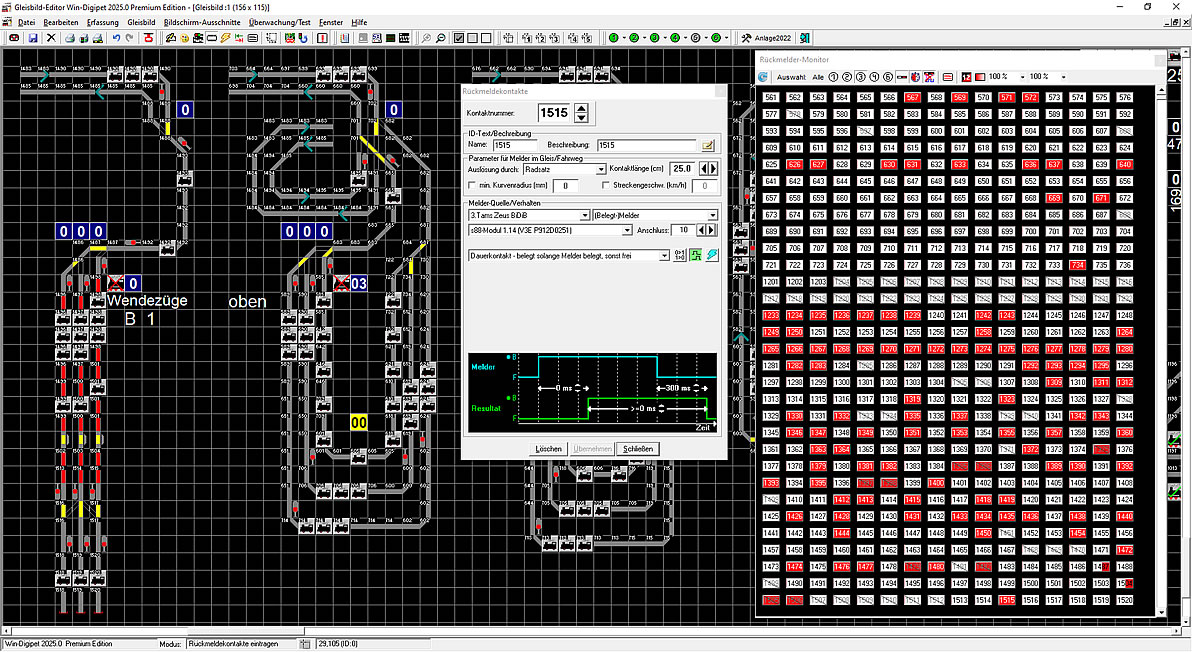Viewport: 1192px width, 652px height.
Task: Click the green signal waveform icon
Action: point(696,256)
